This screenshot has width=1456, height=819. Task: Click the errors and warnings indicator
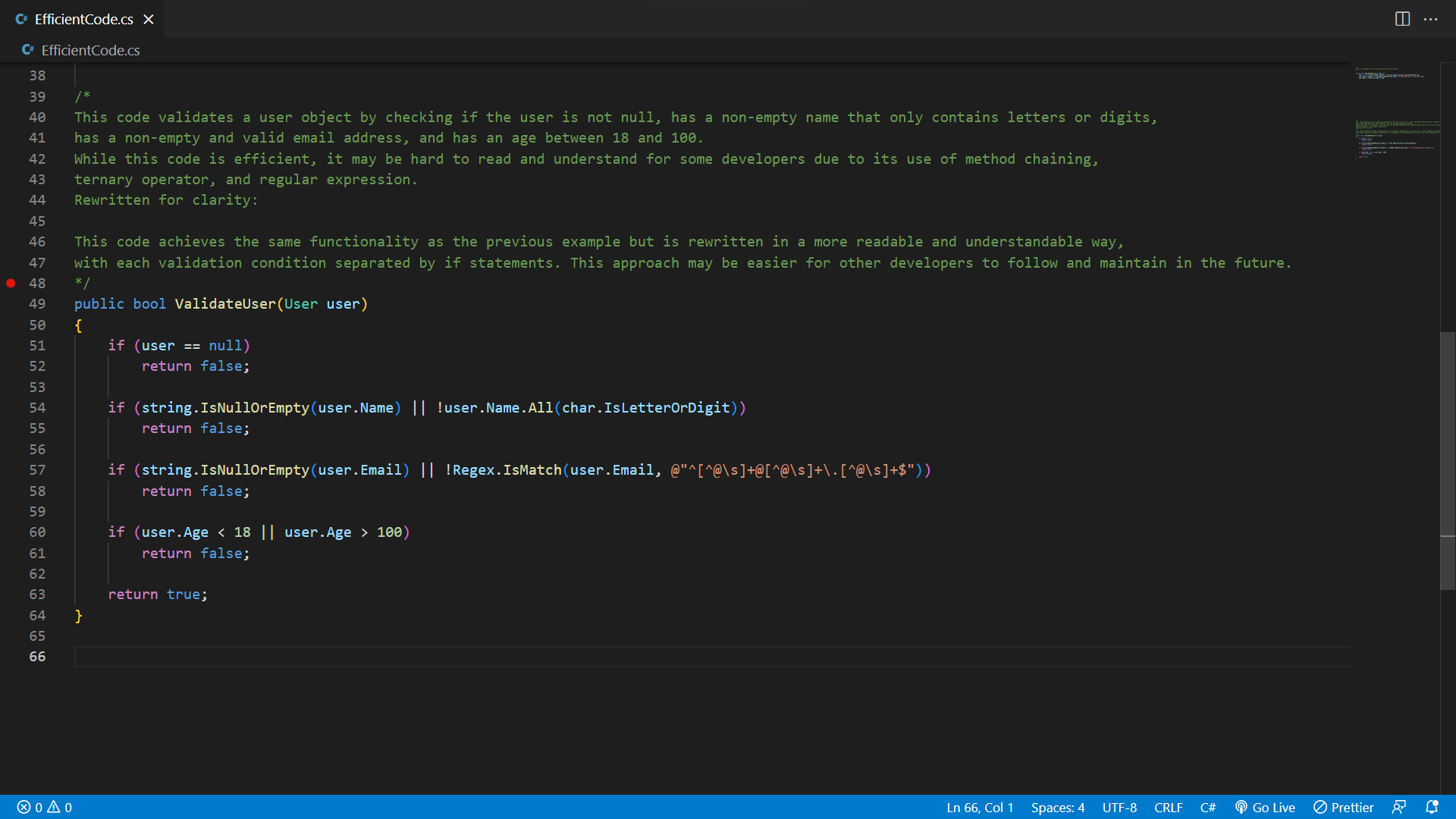(x=44, y=807)
